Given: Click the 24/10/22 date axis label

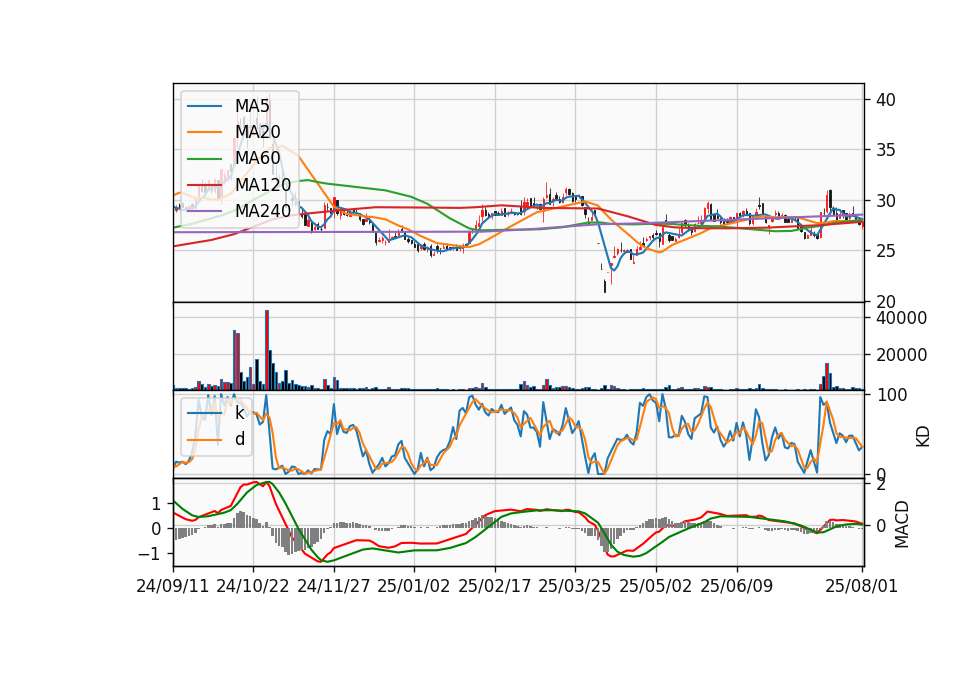Looking at the screenshot, I should click(x=253, y=587).
